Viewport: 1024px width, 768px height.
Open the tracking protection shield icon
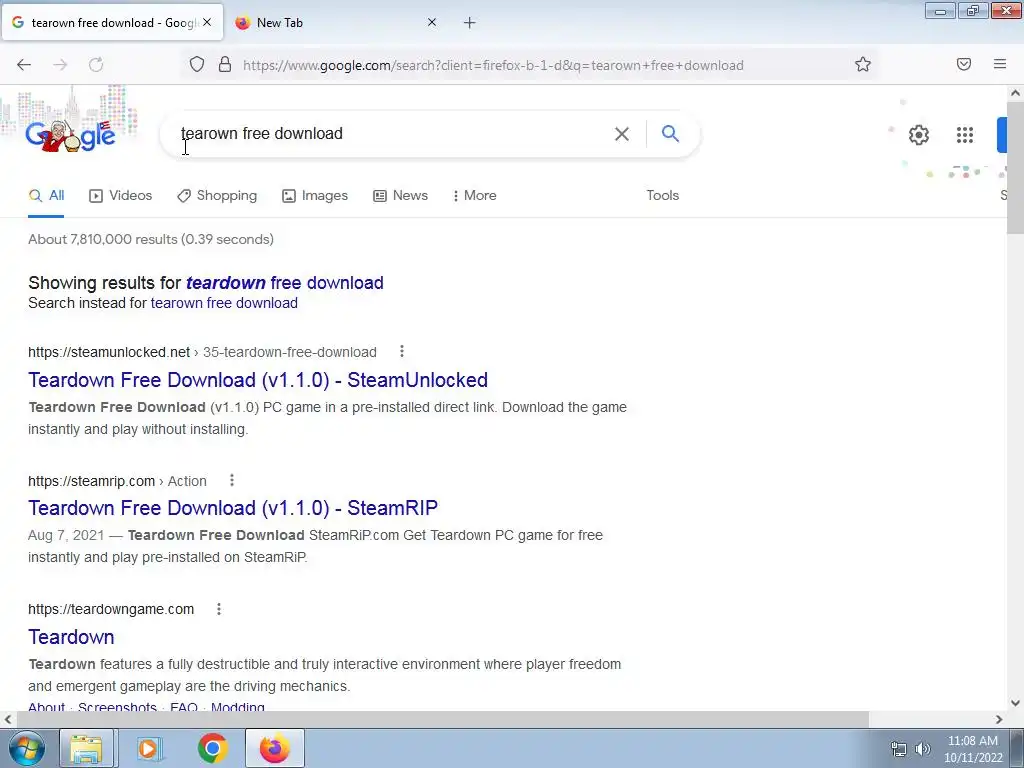pyautogui.click(x=197, y=65)
